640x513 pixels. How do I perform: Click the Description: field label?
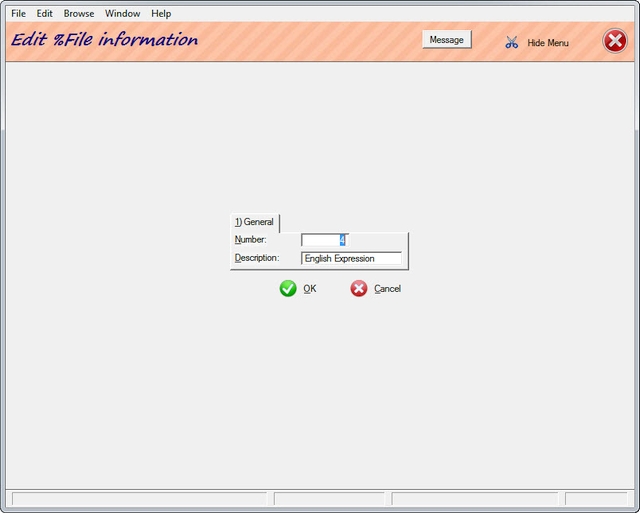(x=257, y=258)
